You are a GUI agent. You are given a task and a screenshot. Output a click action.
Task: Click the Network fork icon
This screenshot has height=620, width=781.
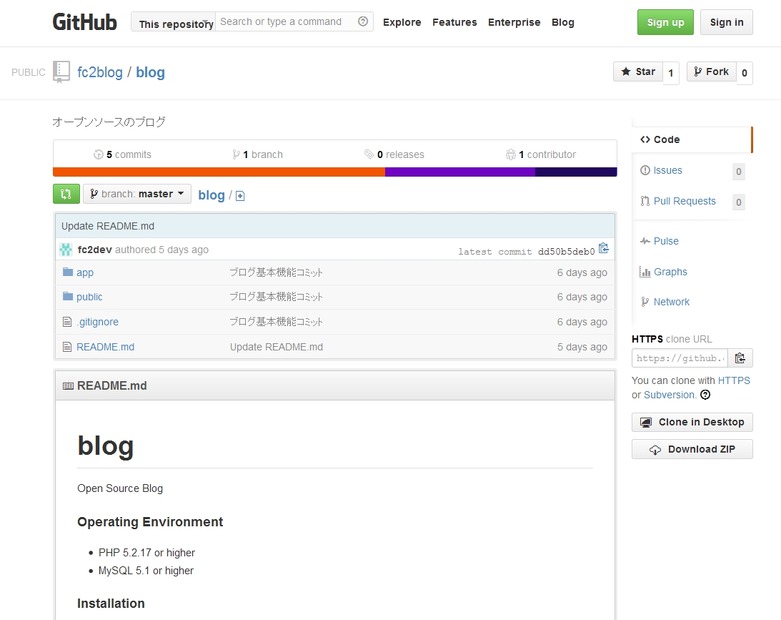tap(645, 302)
